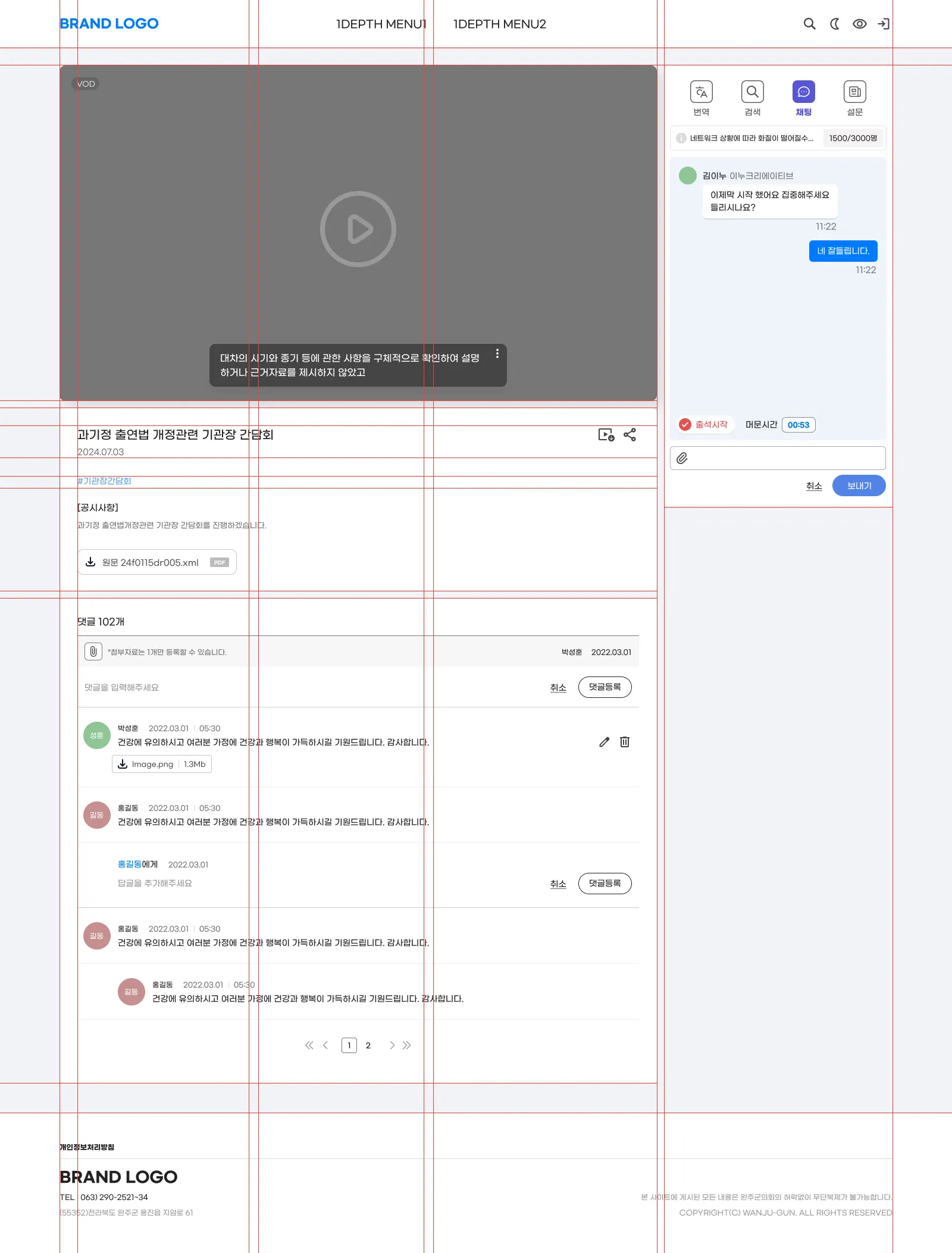The height and width of the screenshot is (1253, 952).
Task: Click the video playlist icon beside title
Action: pyautogui.click(x=606, y=435)
